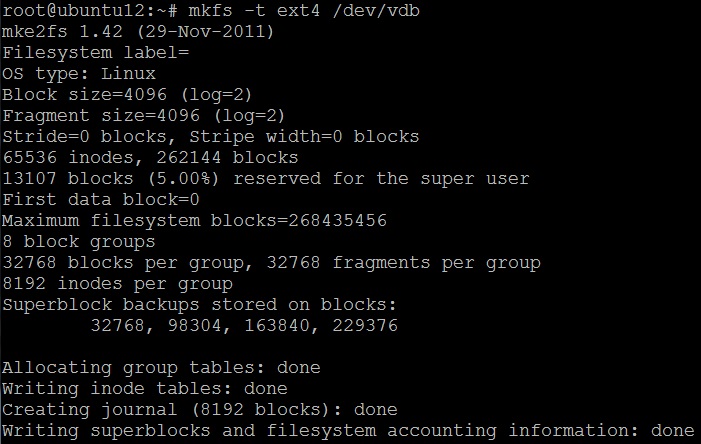Click the 8192 inodes per group line
Screen dimensions: 701x444
pos(117,284)
